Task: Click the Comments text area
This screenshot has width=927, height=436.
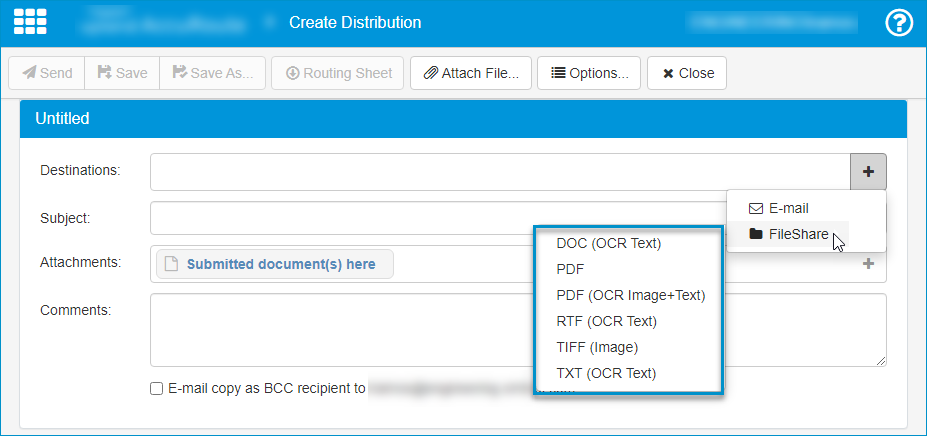Action: click(x=518, y=330)
